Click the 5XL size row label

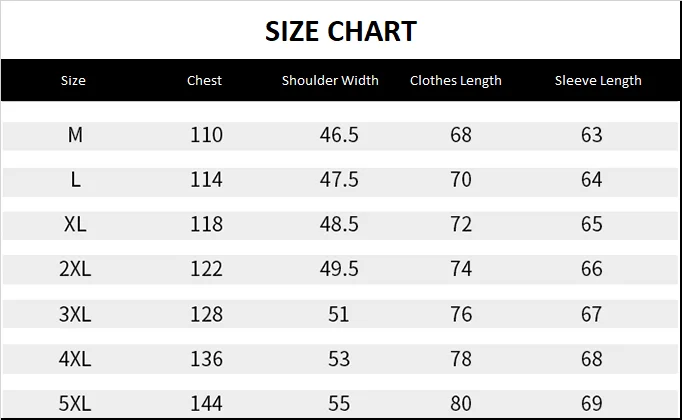[x=75, y=404]
